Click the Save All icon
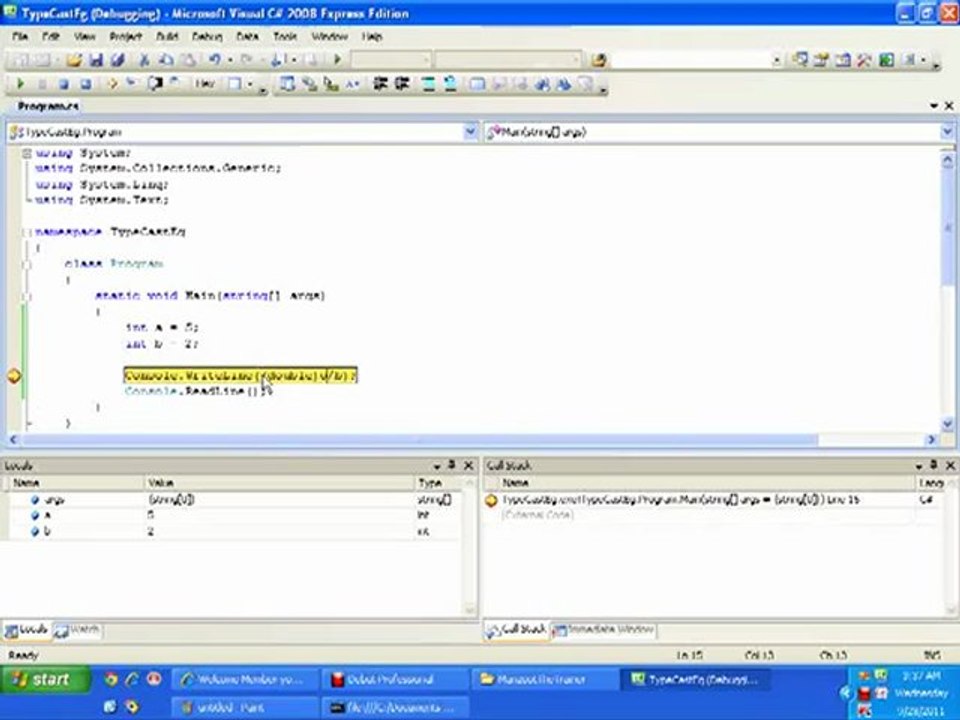The height and width of the screenshot is (720, 960). pos(118,60)
